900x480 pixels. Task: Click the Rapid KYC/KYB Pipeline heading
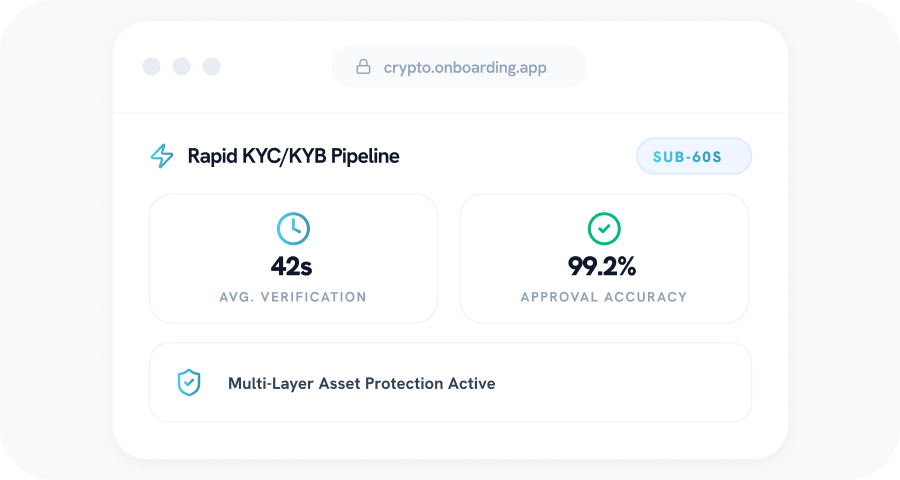(293, 156)
